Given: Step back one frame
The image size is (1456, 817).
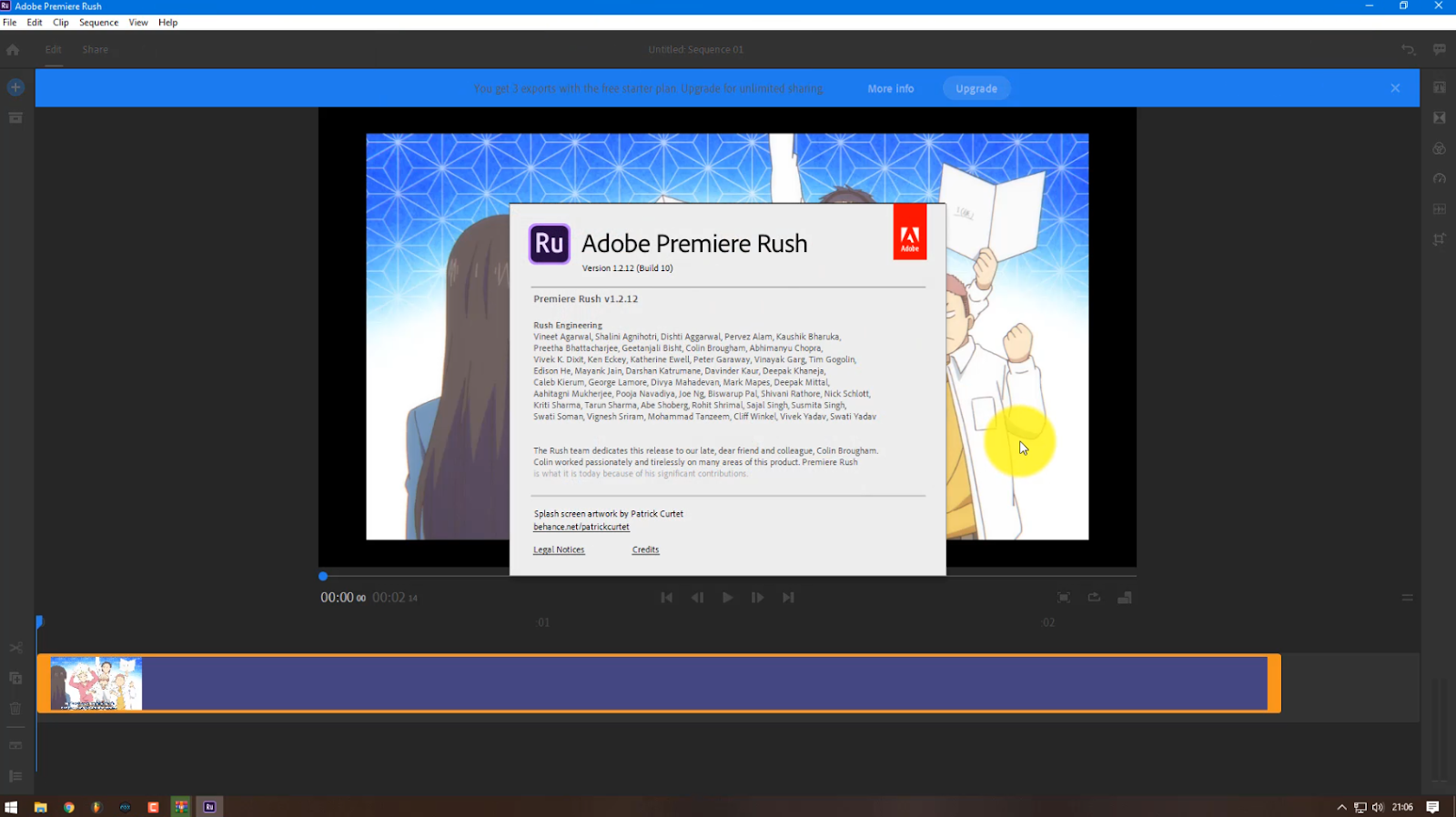Looking at the screenshot, I should coord(697,598).
